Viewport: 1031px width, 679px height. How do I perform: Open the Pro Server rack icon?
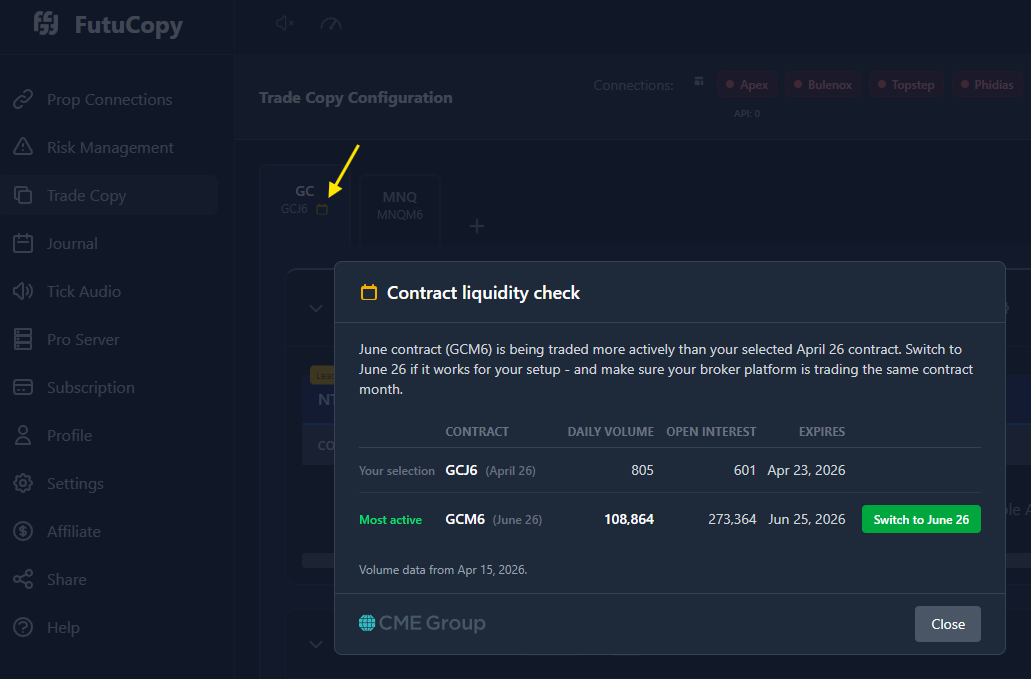23,339
